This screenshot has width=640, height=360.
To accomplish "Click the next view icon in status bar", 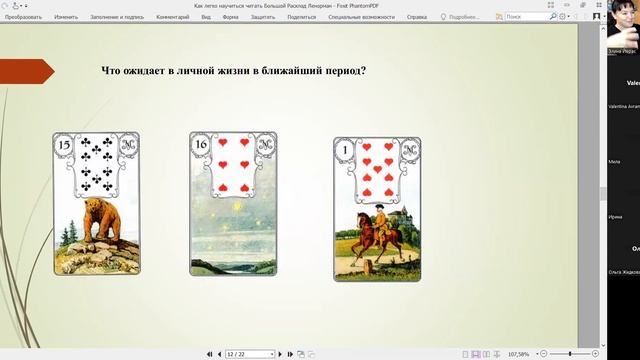I will [311, 354].
